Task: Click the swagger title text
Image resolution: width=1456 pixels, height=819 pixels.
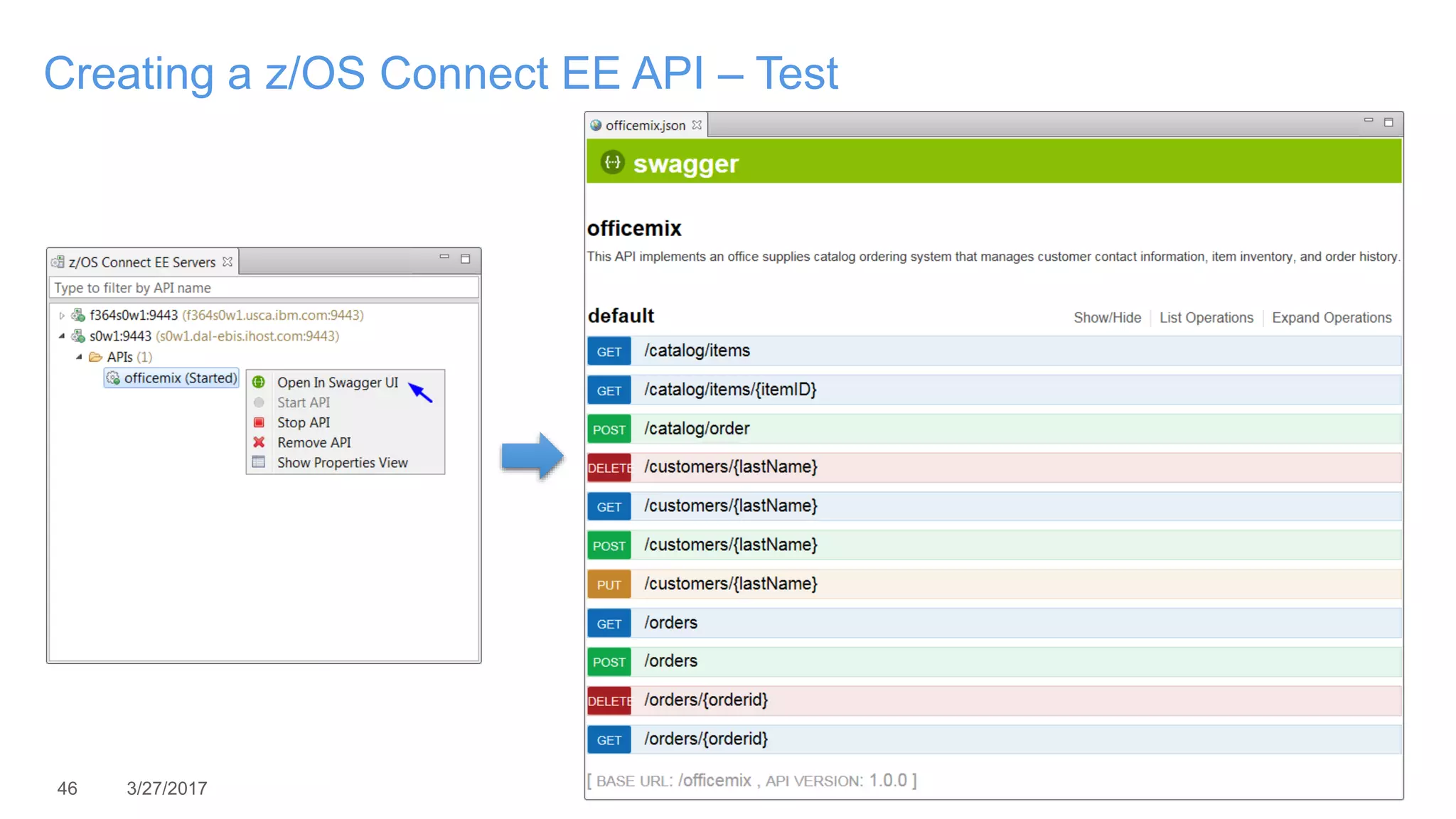Action: pyautogui.click(x=686, y=164)
